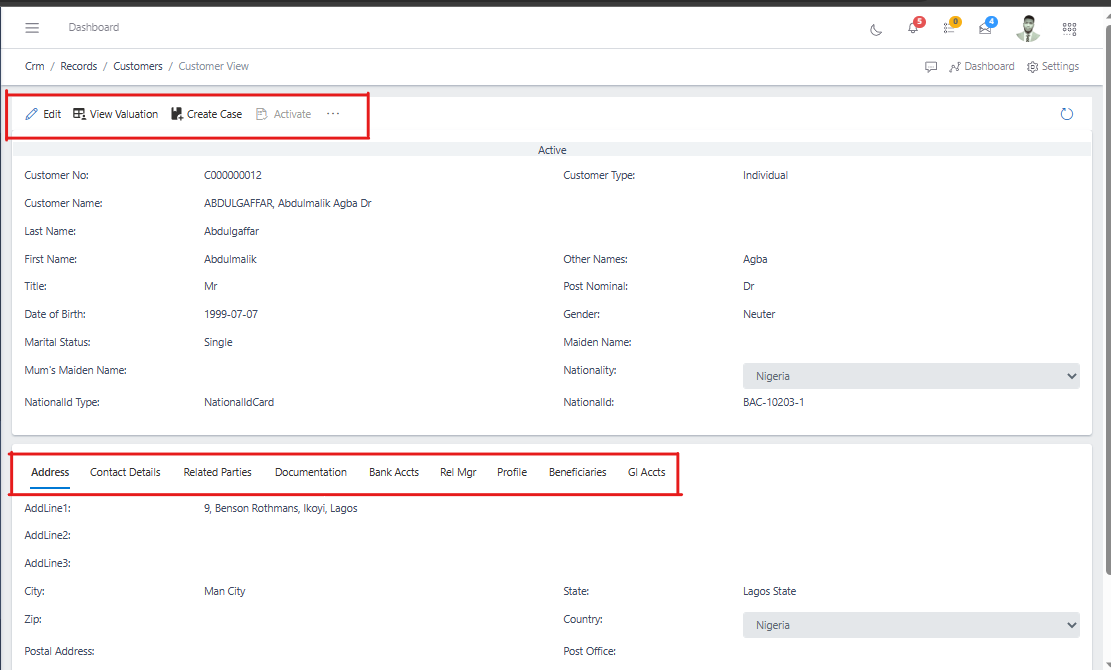Screen dimensions: 1111x670
Task: Toggle dark mode with the moon icon
Action: pyautogui.click(x=876, y=29)
